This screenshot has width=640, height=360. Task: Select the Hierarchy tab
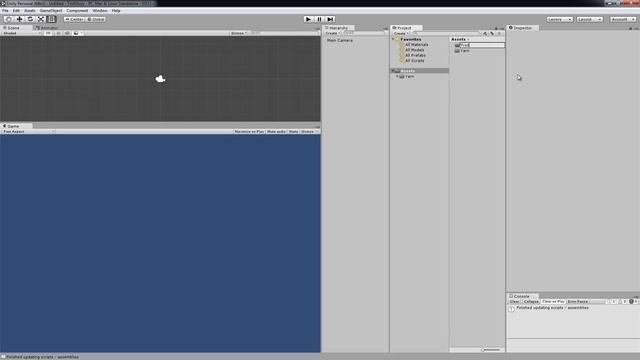[x=337, y=28]
